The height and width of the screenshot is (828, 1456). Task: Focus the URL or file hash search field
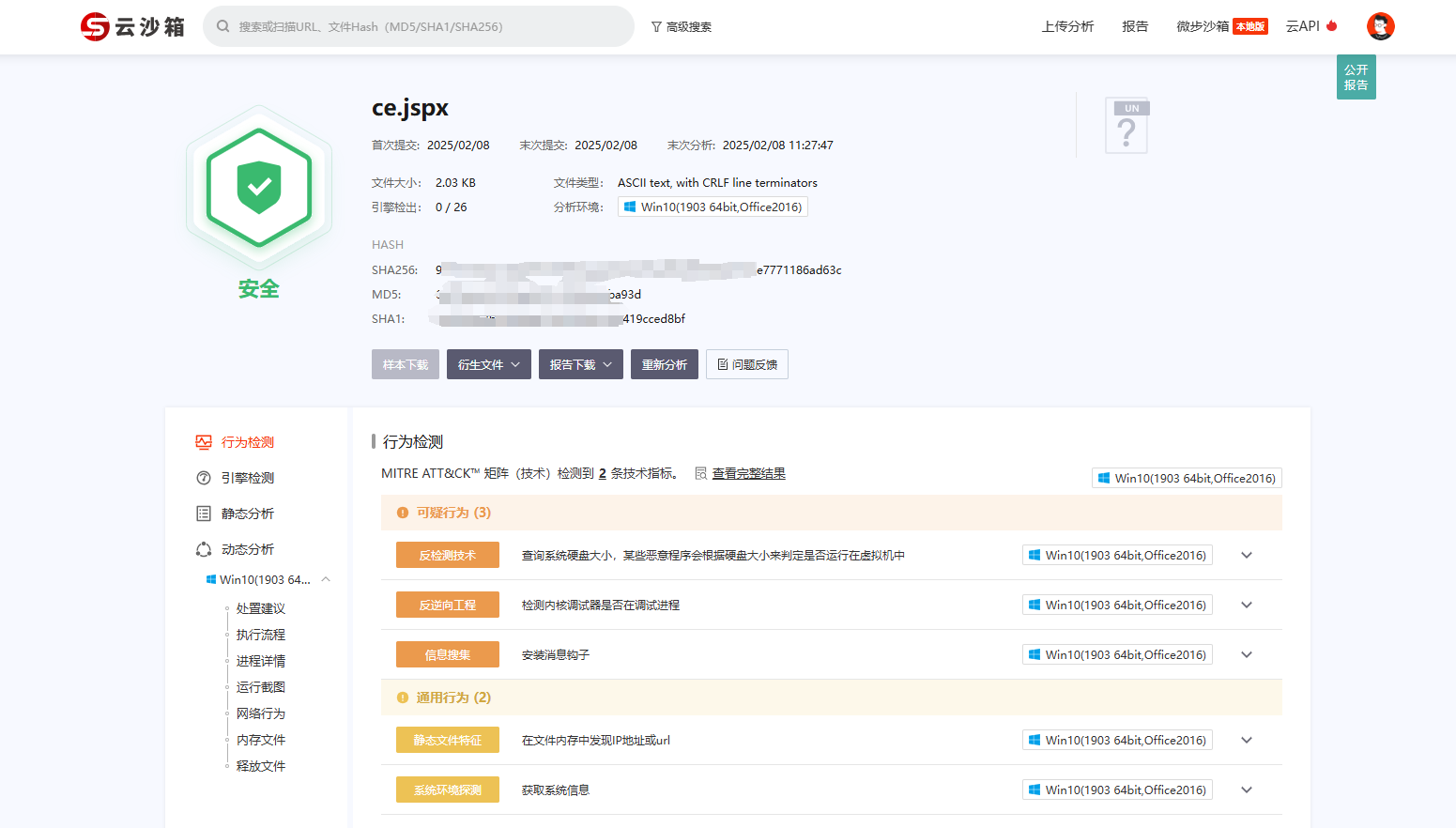click(419, 26)
